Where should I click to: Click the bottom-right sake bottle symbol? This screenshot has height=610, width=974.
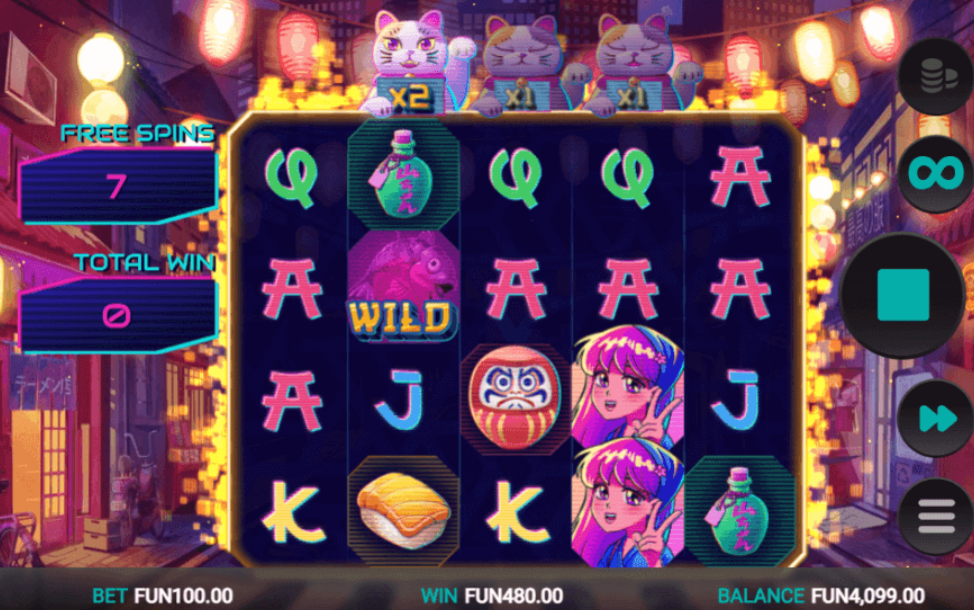[739, 511]
